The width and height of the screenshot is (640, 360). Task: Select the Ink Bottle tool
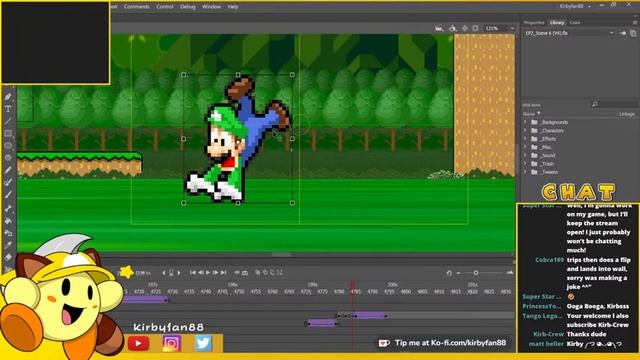tap(8, 233)
